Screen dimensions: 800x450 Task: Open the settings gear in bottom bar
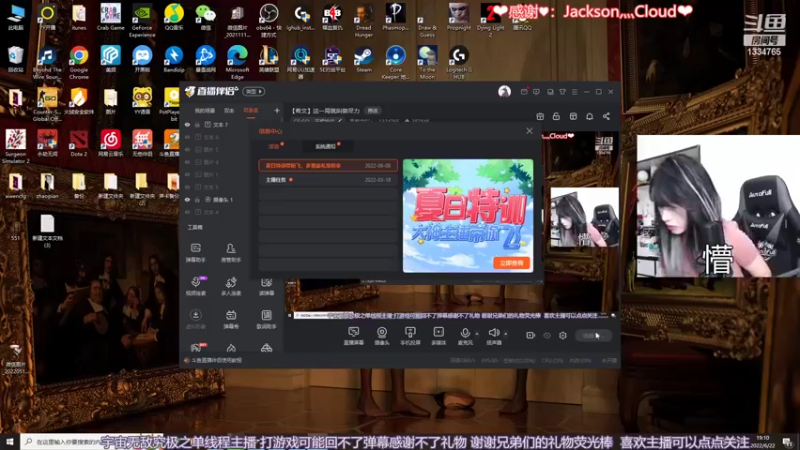(563, 335)
